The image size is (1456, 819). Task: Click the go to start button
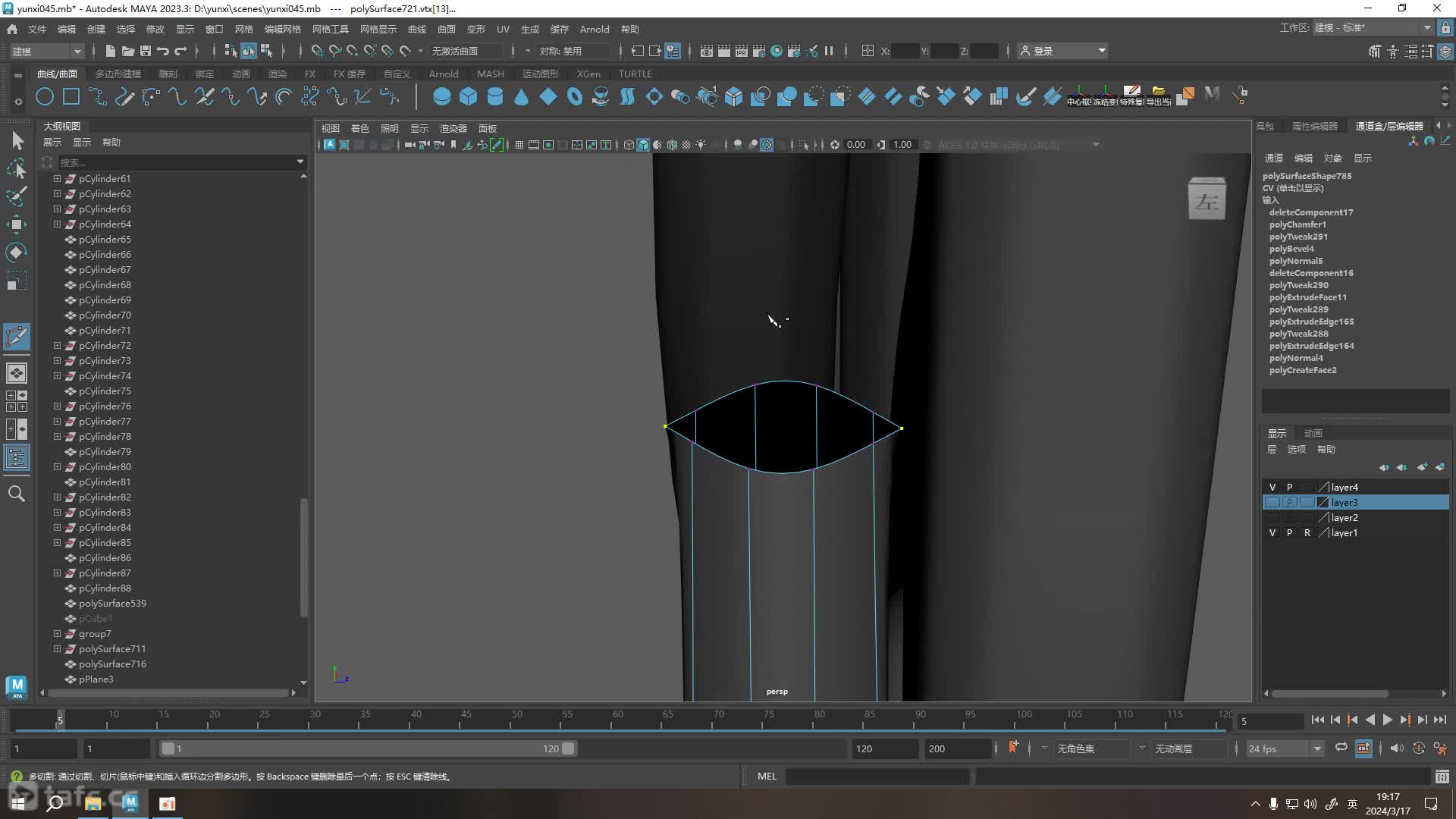pos(1317,720)
